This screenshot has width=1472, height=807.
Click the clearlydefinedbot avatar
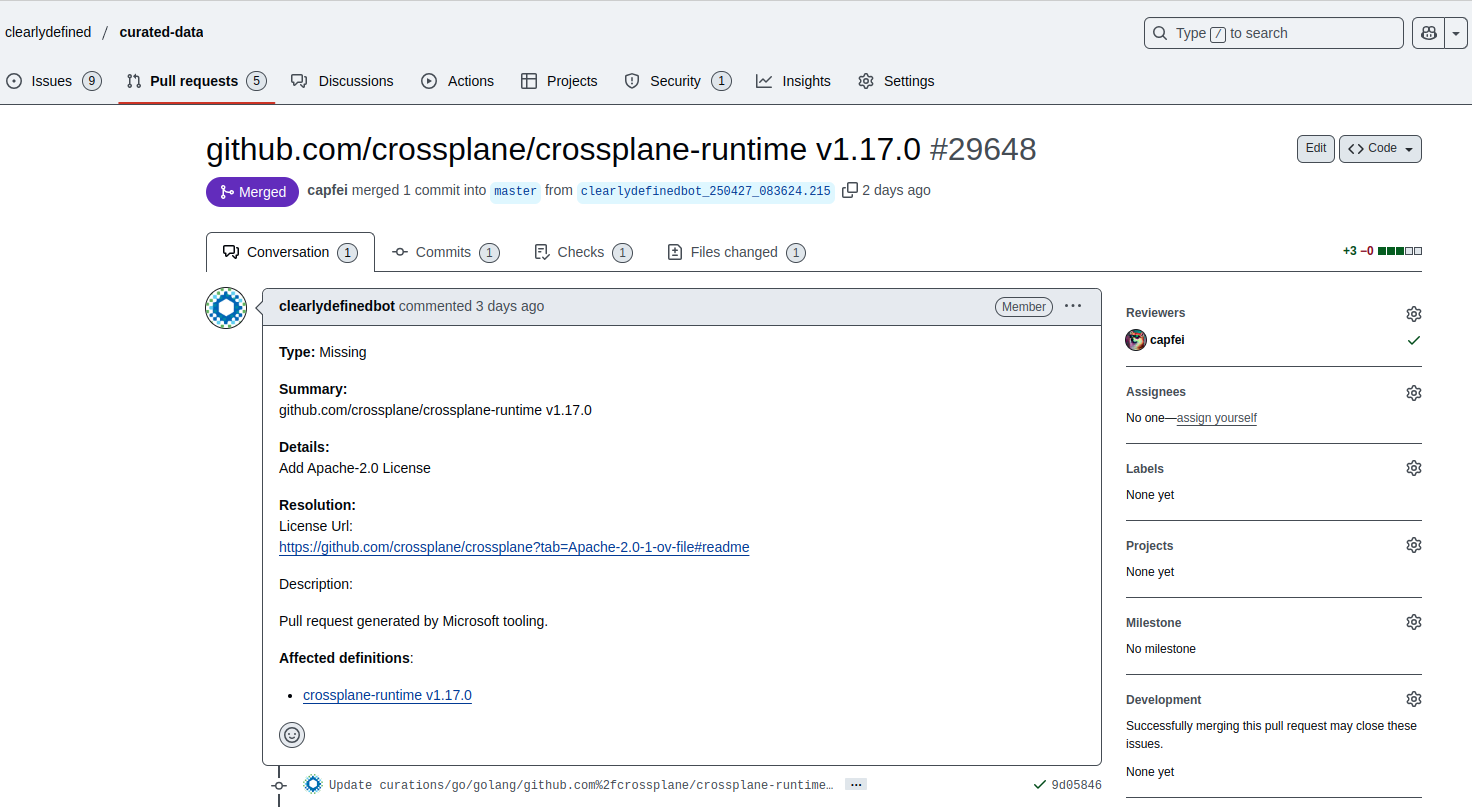click(226, 308)
